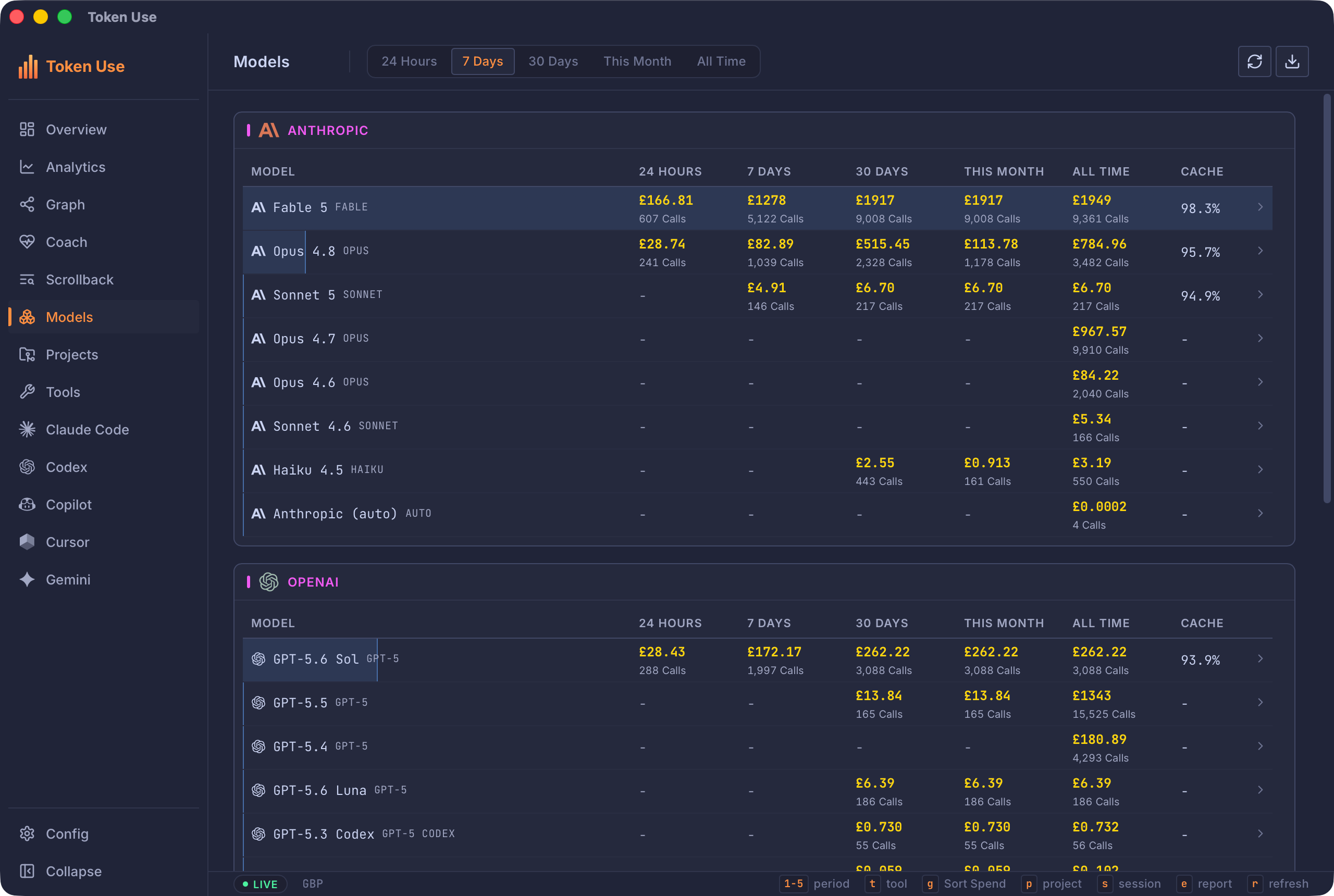Image resolution: width=1334 pixels, height=896 pixels.
Task: Switch to the All Time period tab
Action: (x=721, y=61)
